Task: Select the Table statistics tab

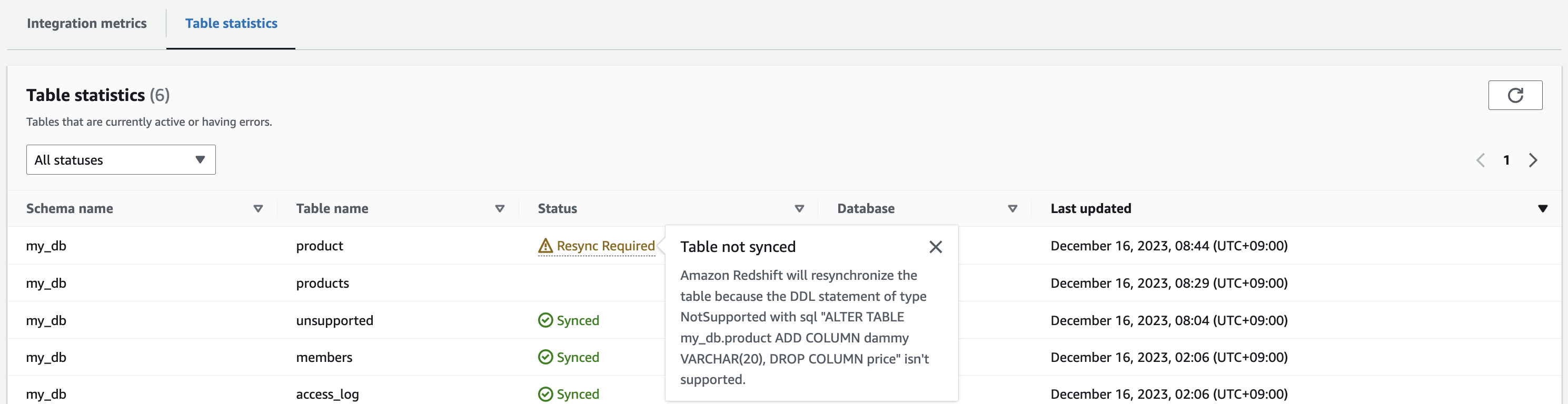Action: tap(231, 23)
